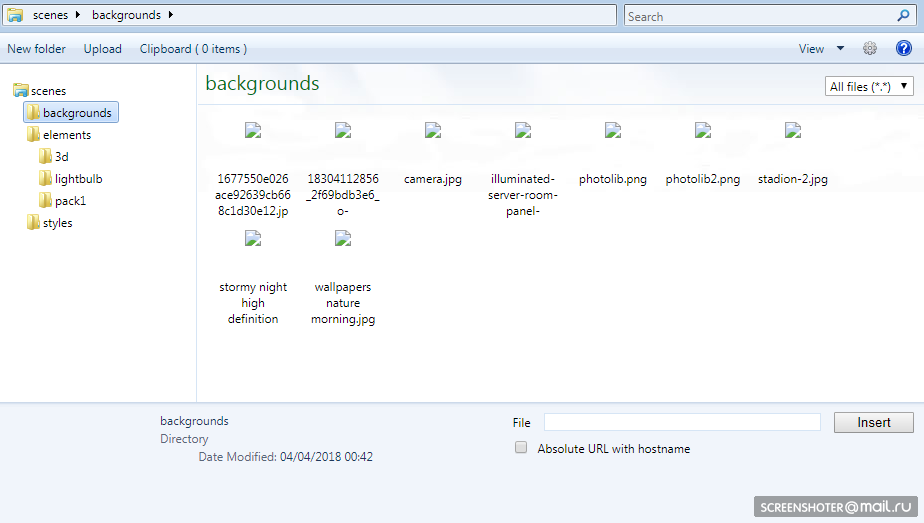Click the lightbulb folder icon in tree
924x523 pixels.
pos(45,178)
